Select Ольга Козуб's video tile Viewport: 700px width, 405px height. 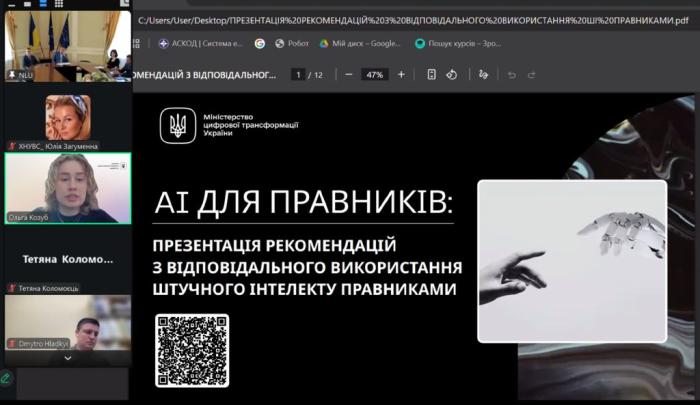pyautogui.click(x=67, y=187)
